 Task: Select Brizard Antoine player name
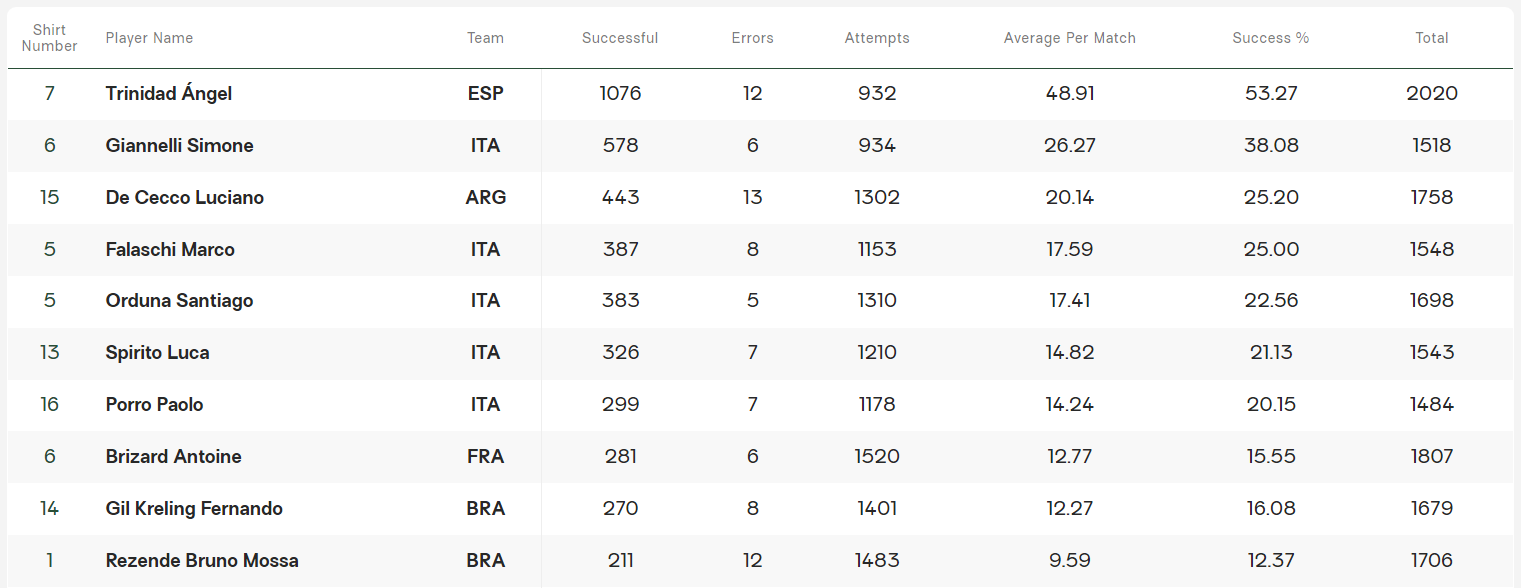[x=173, y=457]
